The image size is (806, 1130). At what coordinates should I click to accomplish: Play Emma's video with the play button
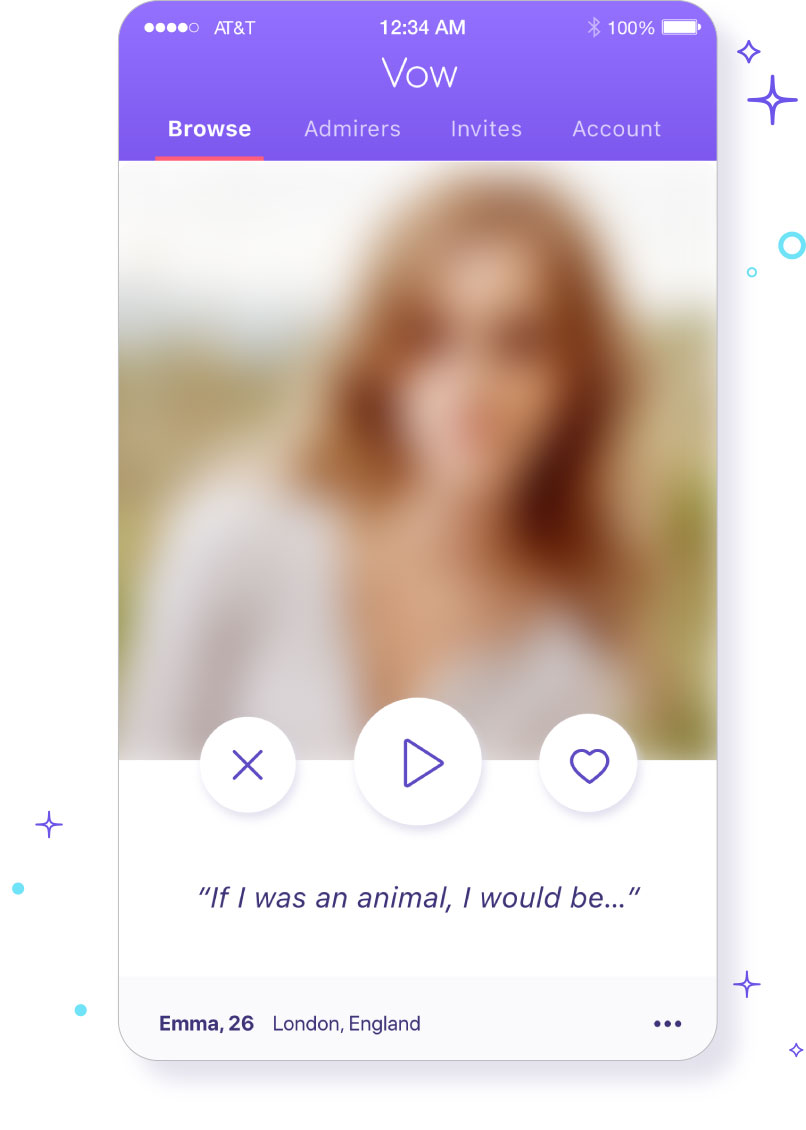pyautogui.click(x=418, y=762)
